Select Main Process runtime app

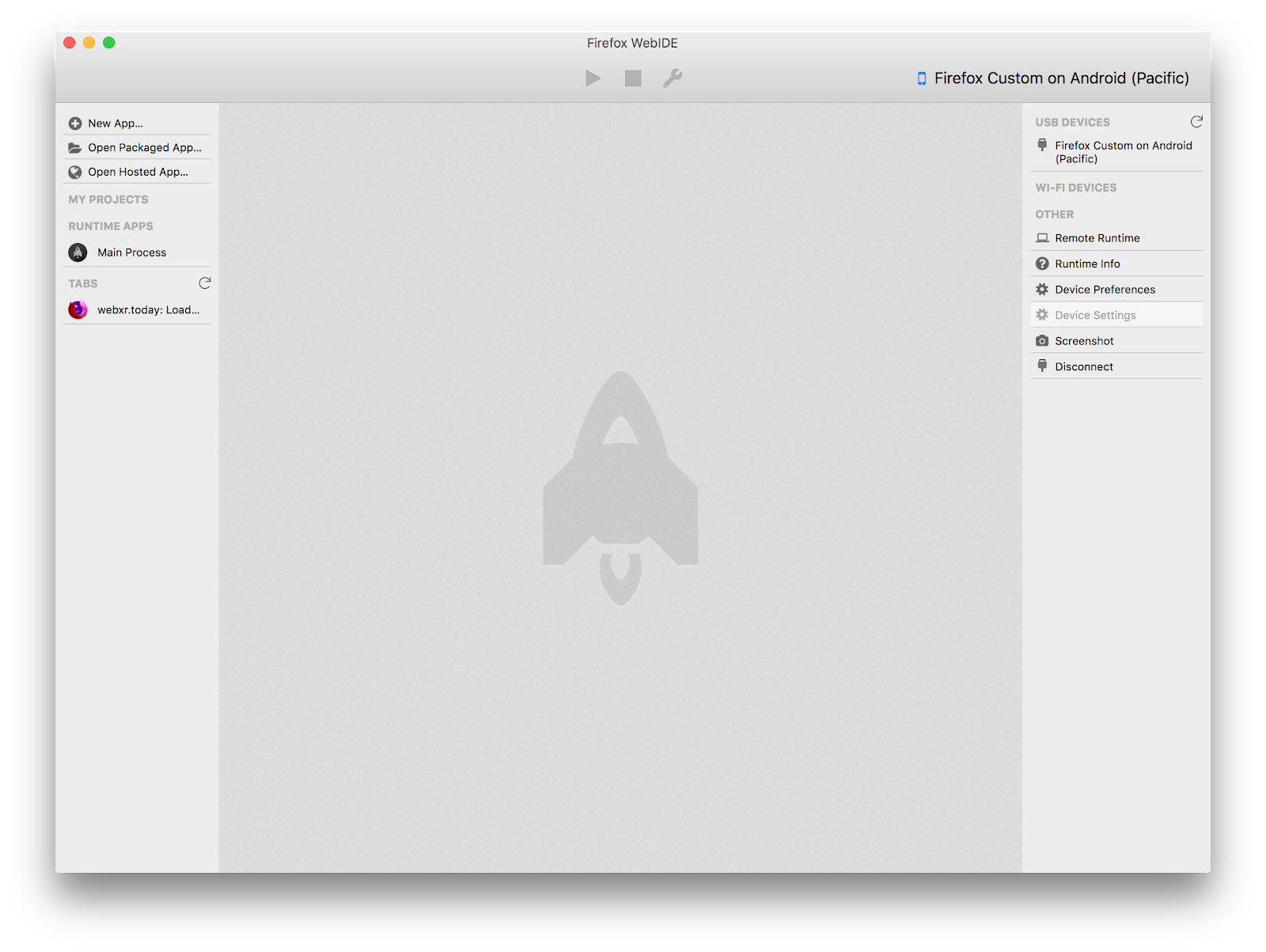click(x=137, y=252)
